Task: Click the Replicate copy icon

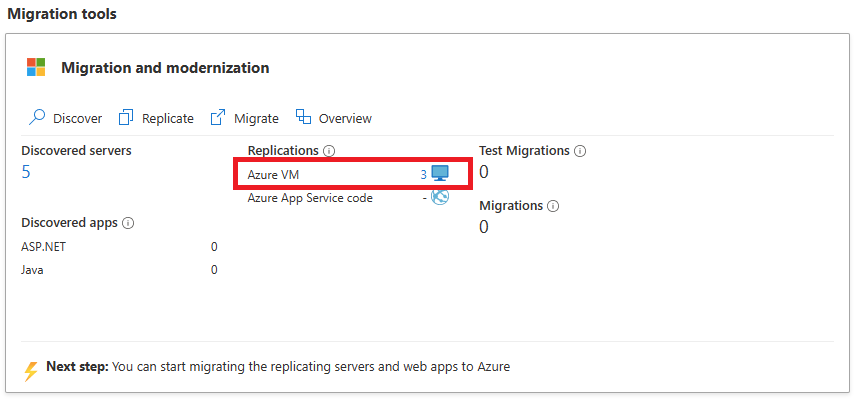Action: 126,118
